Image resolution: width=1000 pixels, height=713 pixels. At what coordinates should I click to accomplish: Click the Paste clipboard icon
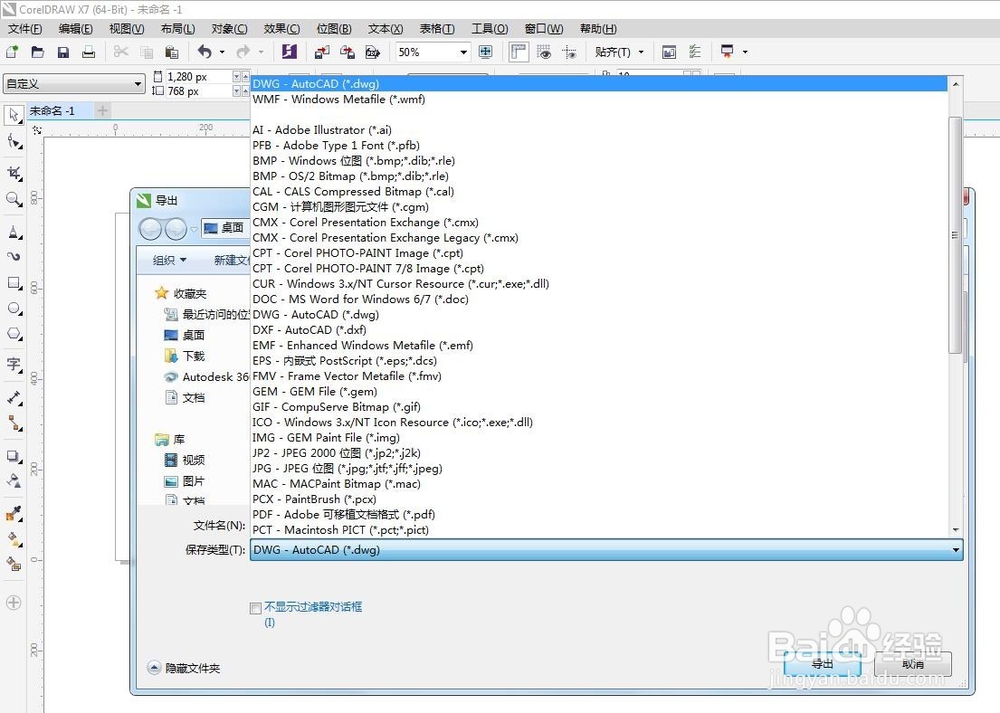coord(172,52)
